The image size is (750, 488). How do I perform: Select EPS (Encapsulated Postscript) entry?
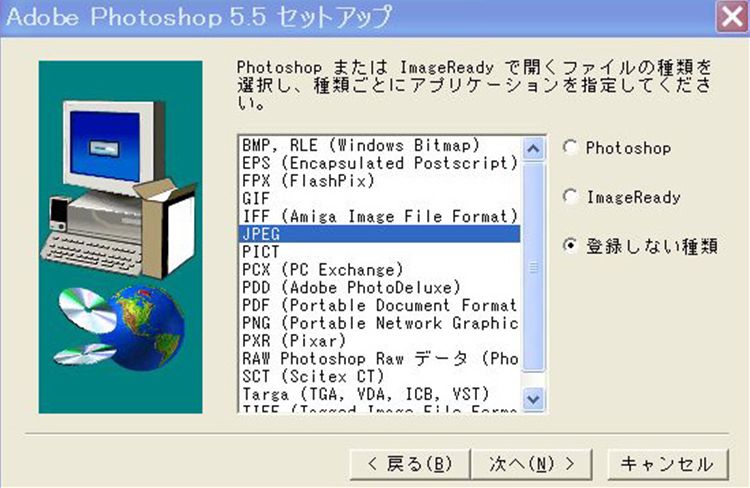(379, 163)
